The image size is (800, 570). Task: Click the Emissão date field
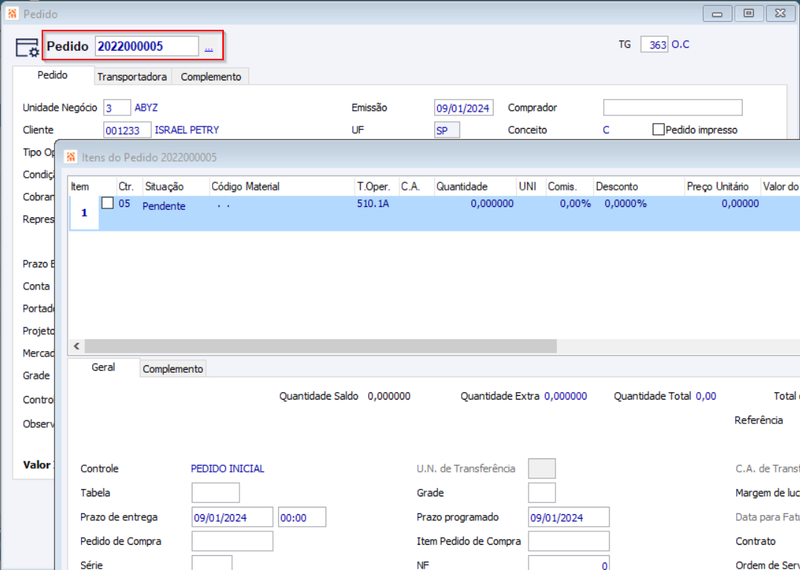pyautogui.click(x=463, y=108)
